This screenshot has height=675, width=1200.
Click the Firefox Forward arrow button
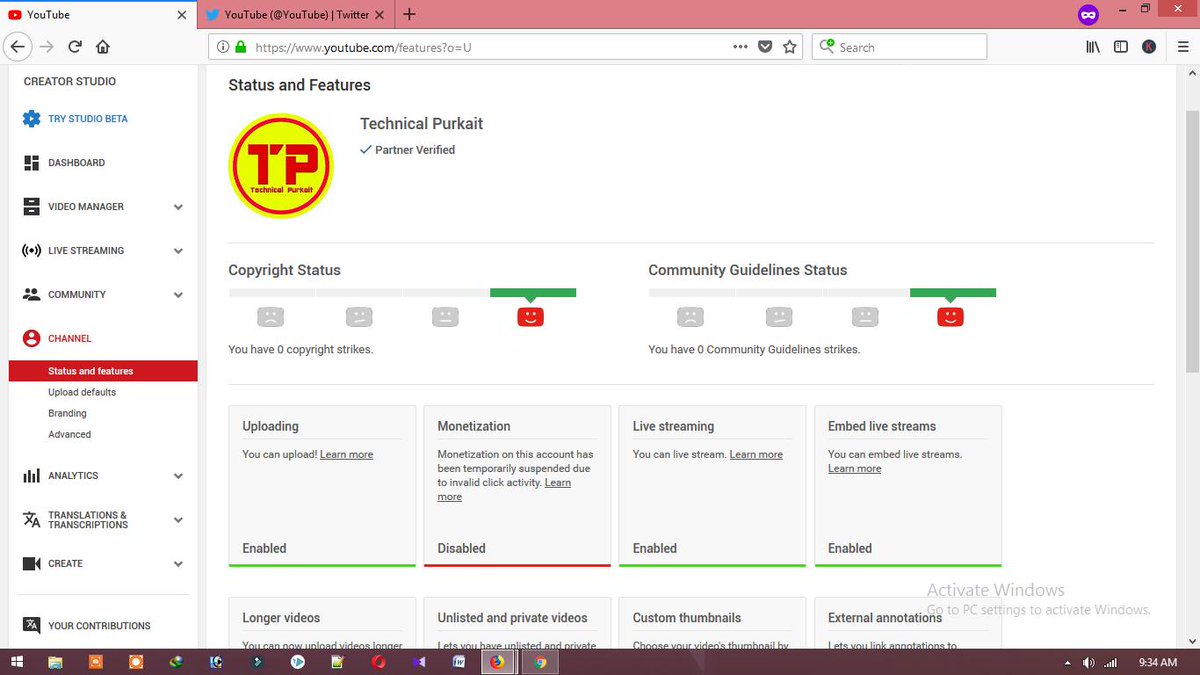pyautogui.click(x=47, y=47)
